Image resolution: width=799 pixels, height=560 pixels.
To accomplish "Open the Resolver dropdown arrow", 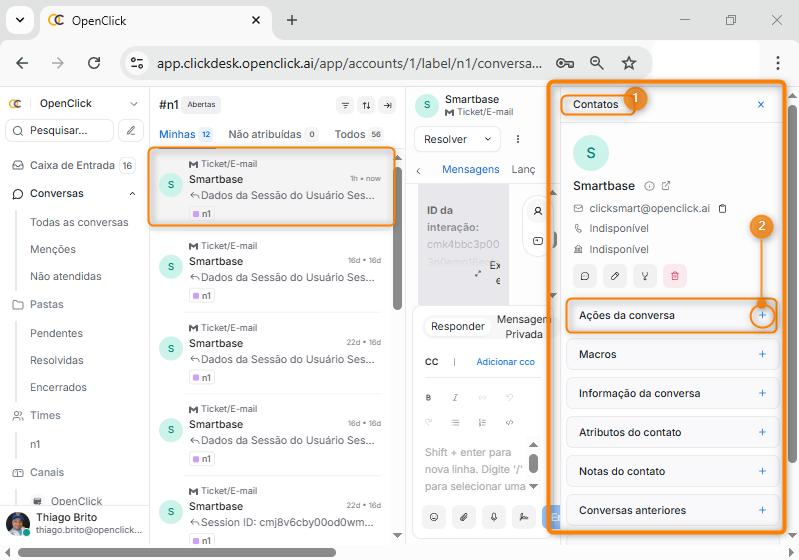I will point(488,139).
